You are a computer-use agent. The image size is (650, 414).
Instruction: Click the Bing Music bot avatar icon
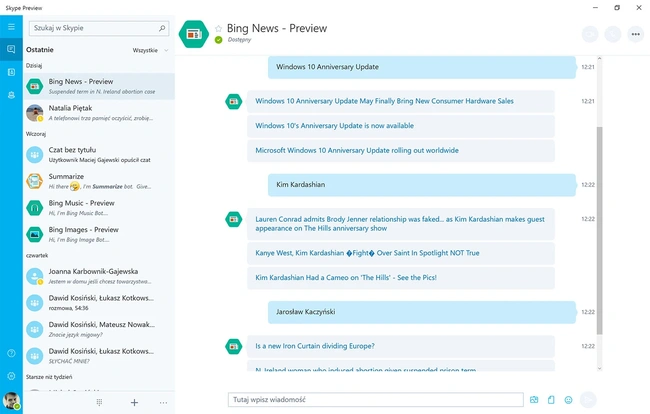[34, 208]
